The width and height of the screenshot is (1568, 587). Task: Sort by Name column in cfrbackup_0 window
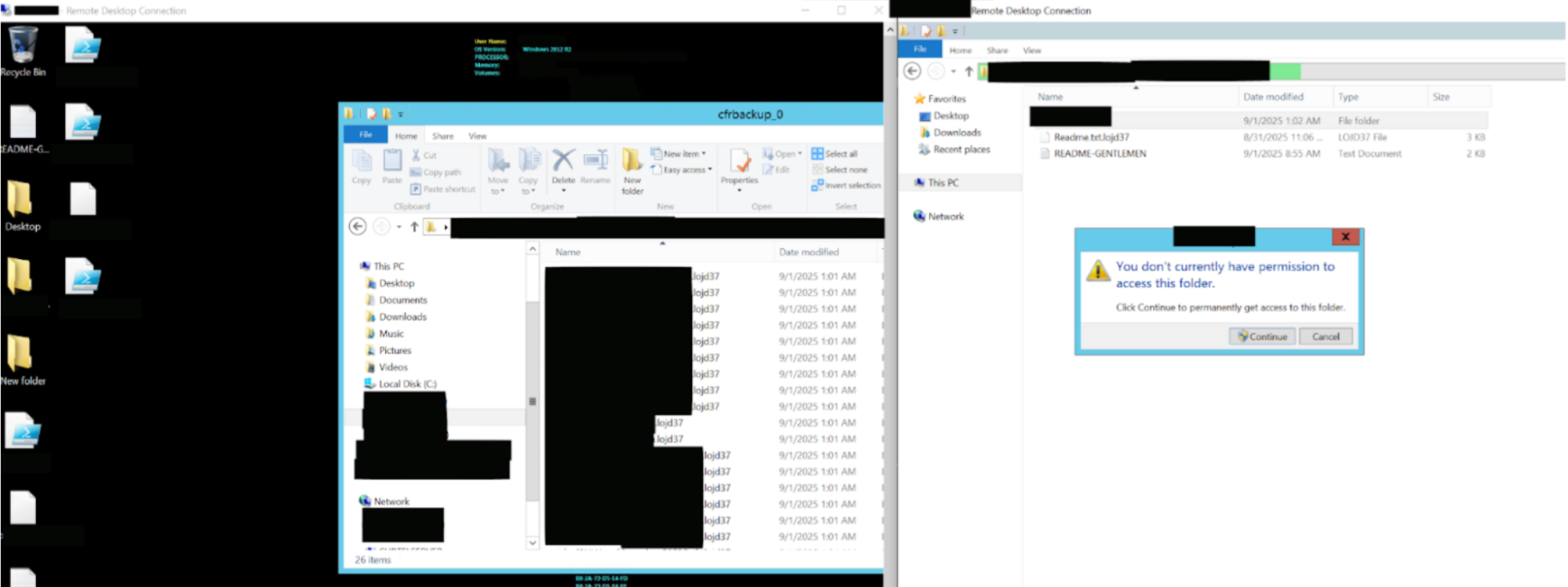pos(568,252)
